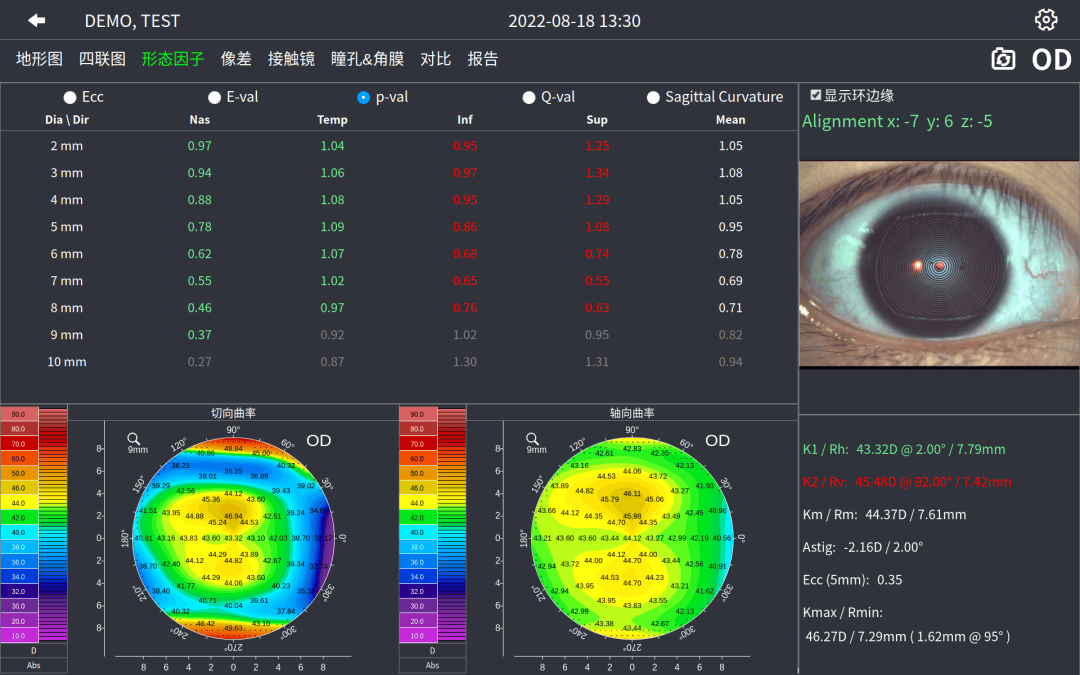Click the camera capture icon
1080x675 pixels.
pos(1003,59)
